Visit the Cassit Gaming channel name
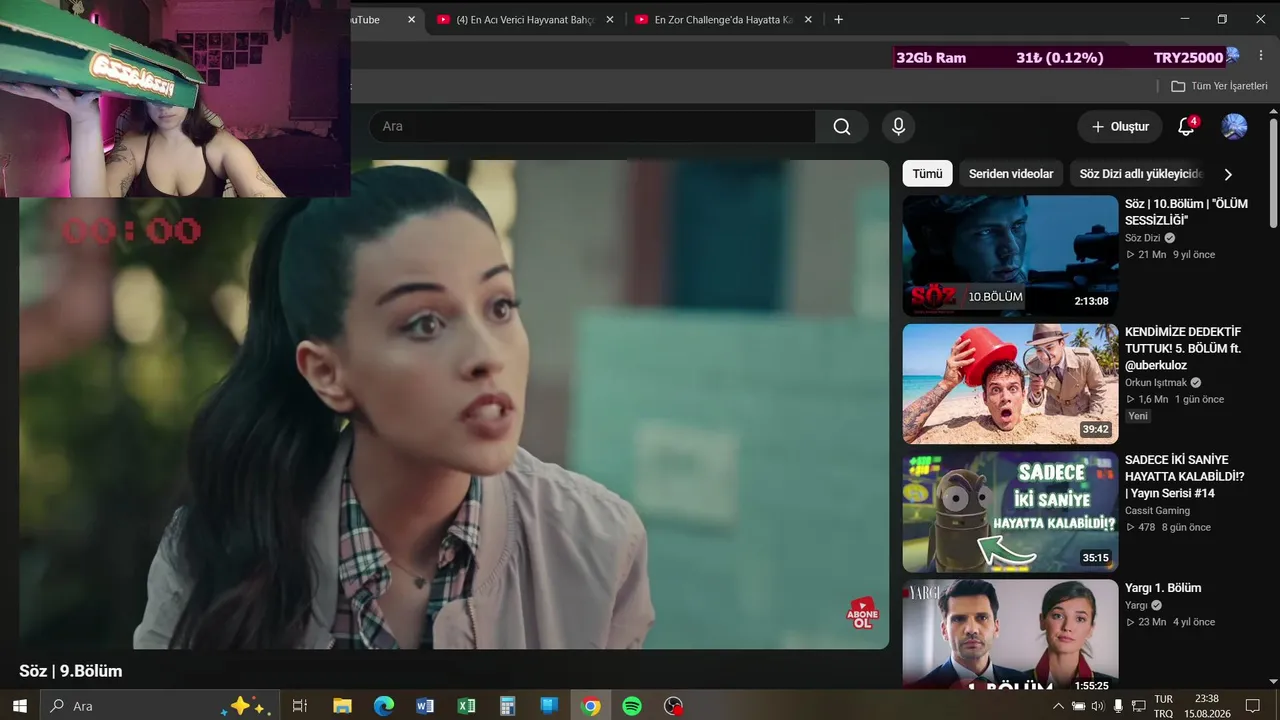Screen dimensions: 1280x720 click(x=1157, y=510)
